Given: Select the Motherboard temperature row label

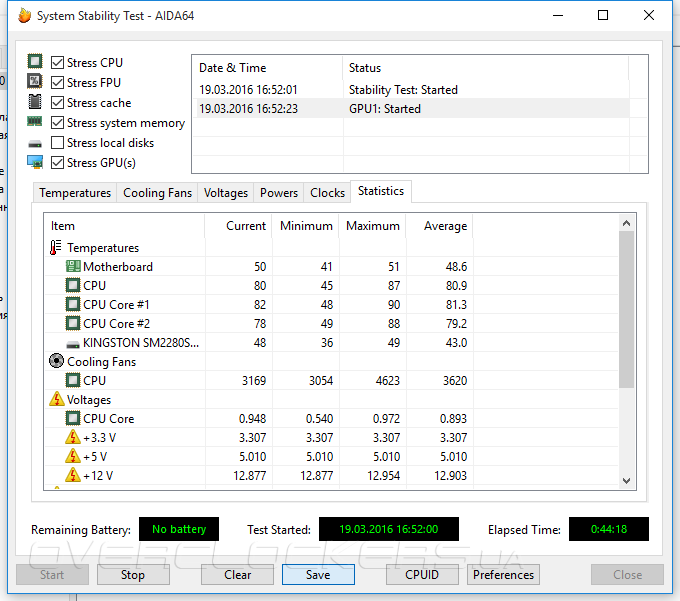Looking at the screenshot, I should coord(118,267).
